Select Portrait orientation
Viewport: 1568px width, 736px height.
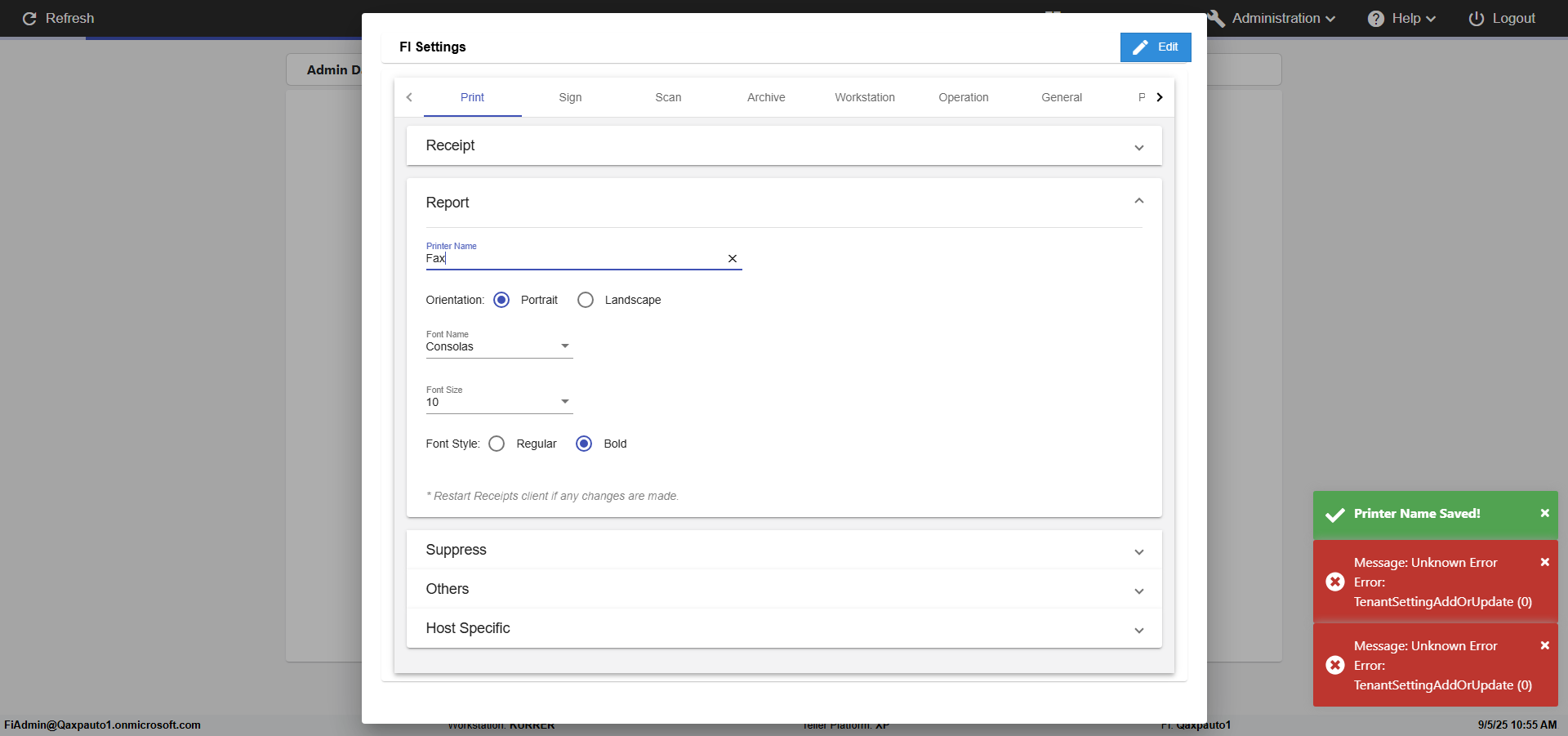501,300
